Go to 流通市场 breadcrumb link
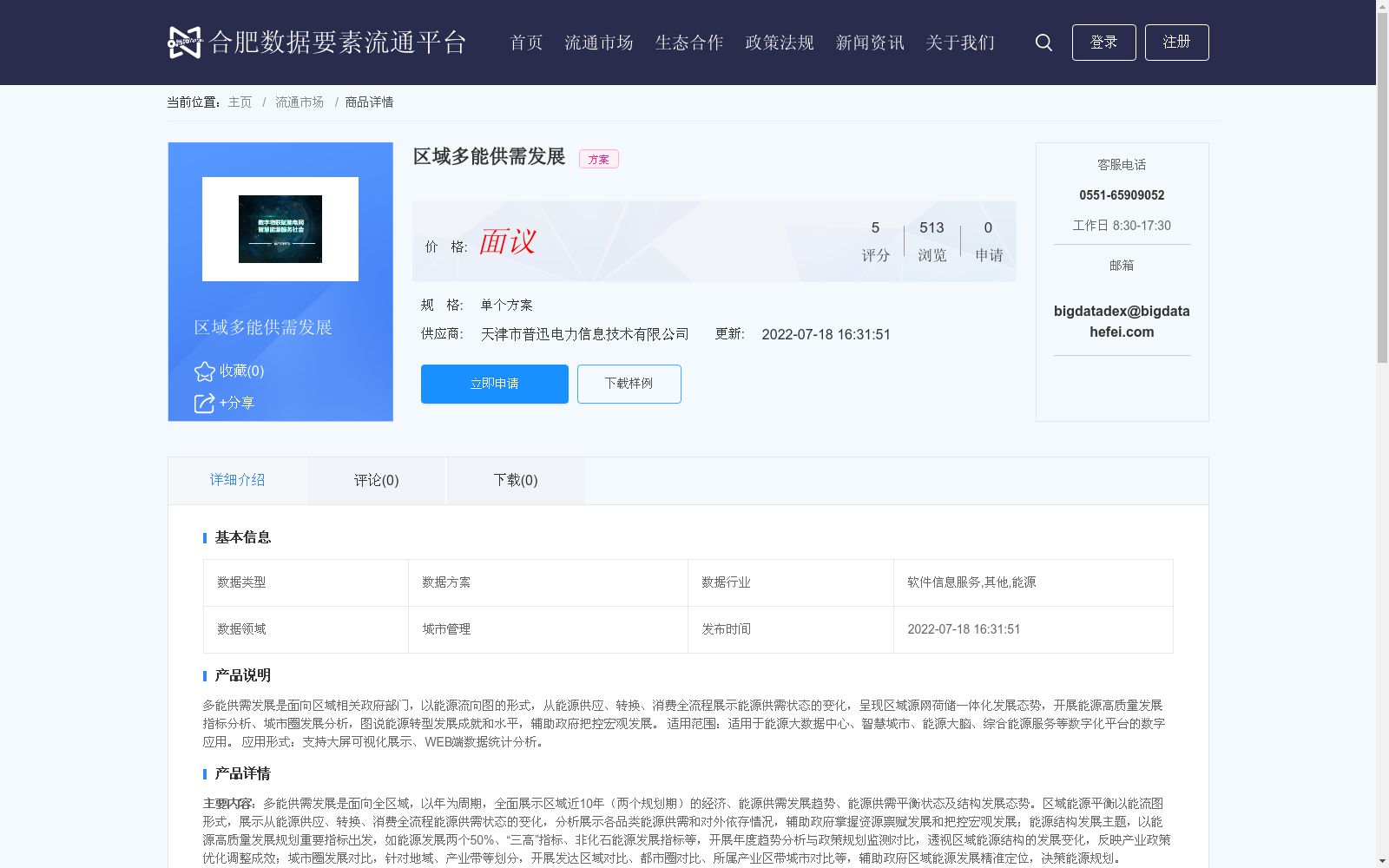 click(x=300, y=102)
